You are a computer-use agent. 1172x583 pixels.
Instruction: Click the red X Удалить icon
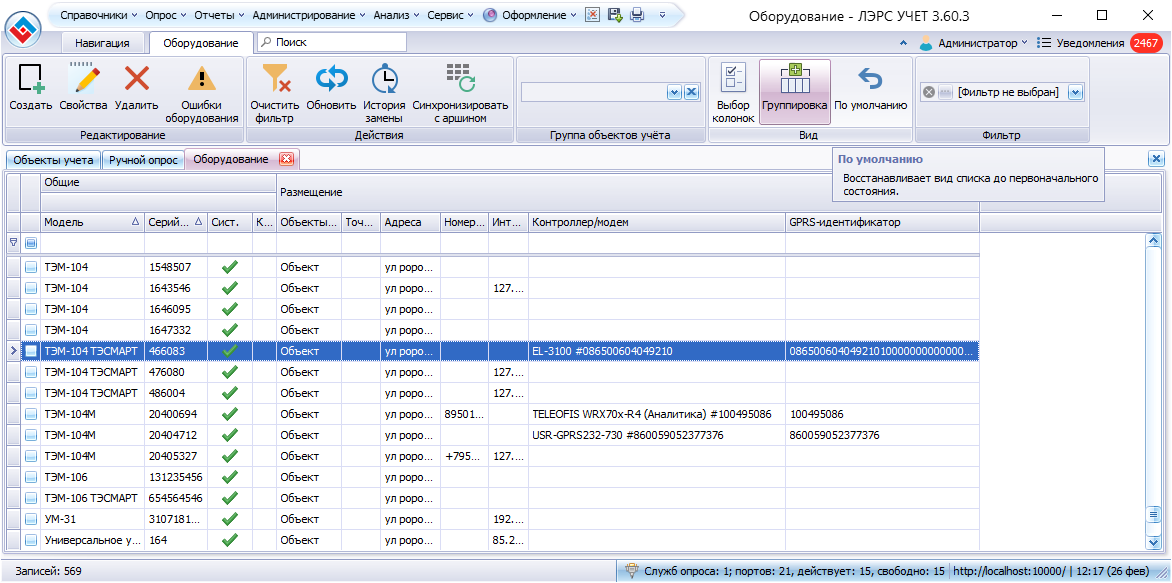(x=137, y=78)
